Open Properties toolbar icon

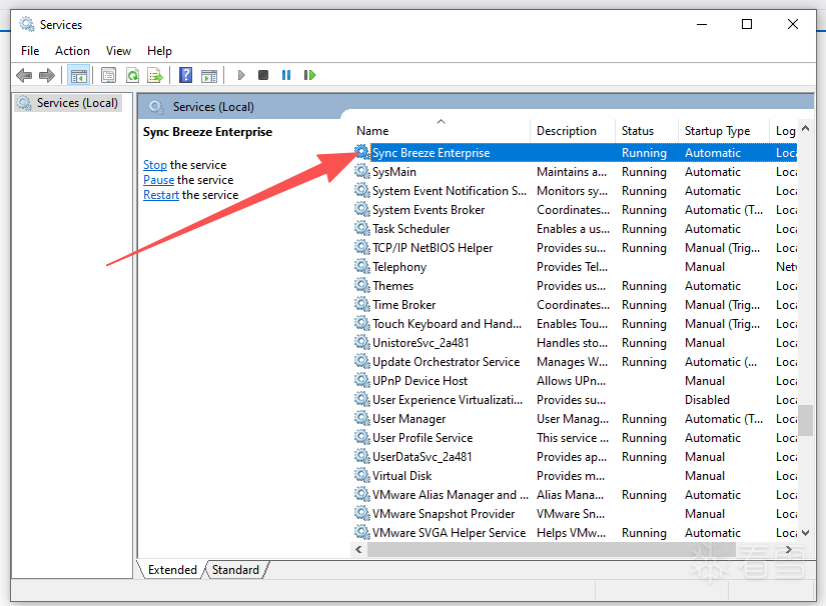tap(109, 75)
